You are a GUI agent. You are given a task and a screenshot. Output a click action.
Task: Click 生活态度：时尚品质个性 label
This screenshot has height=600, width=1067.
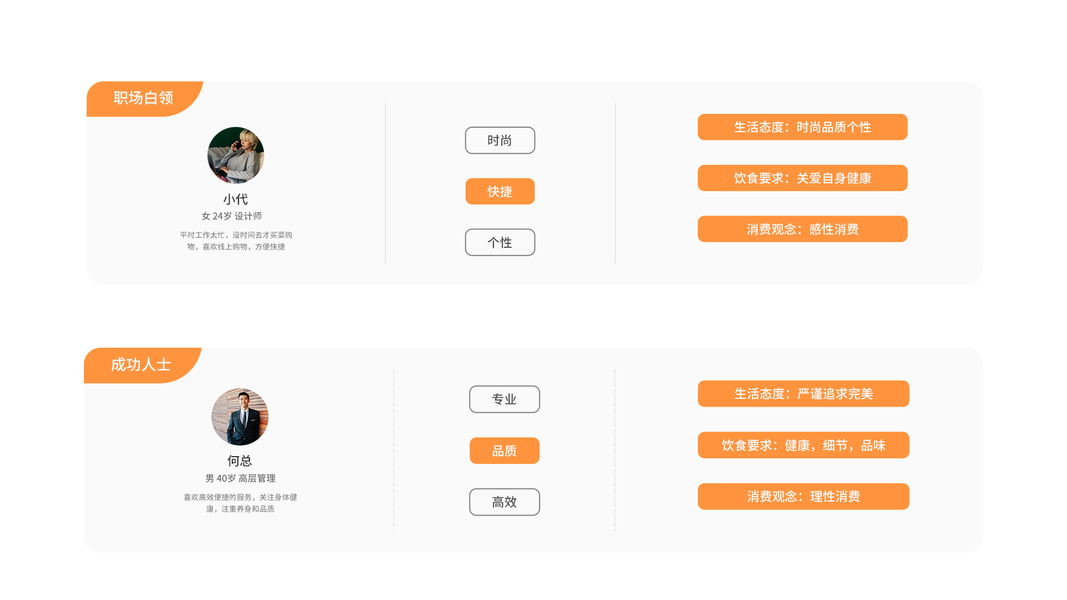[802, 127]
